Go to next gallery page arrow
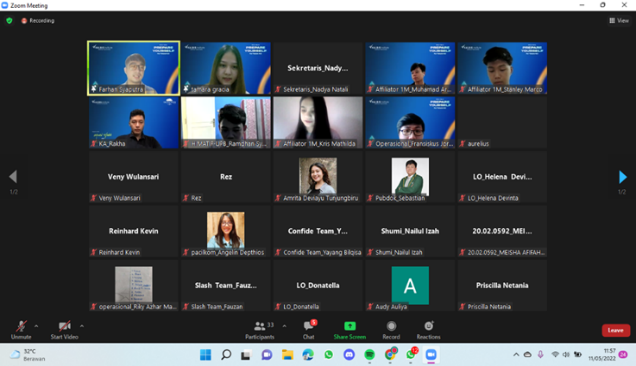636x366 pixels. 623,177
